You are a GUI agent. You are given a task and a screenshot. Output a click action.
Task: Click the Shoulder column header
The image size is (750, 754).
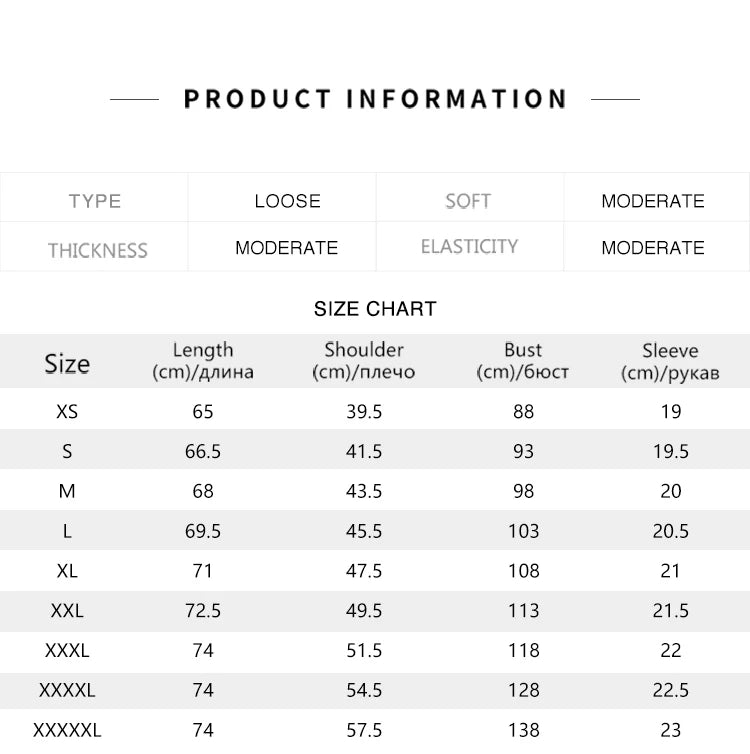pyautogui.click(x=363, y=361)
